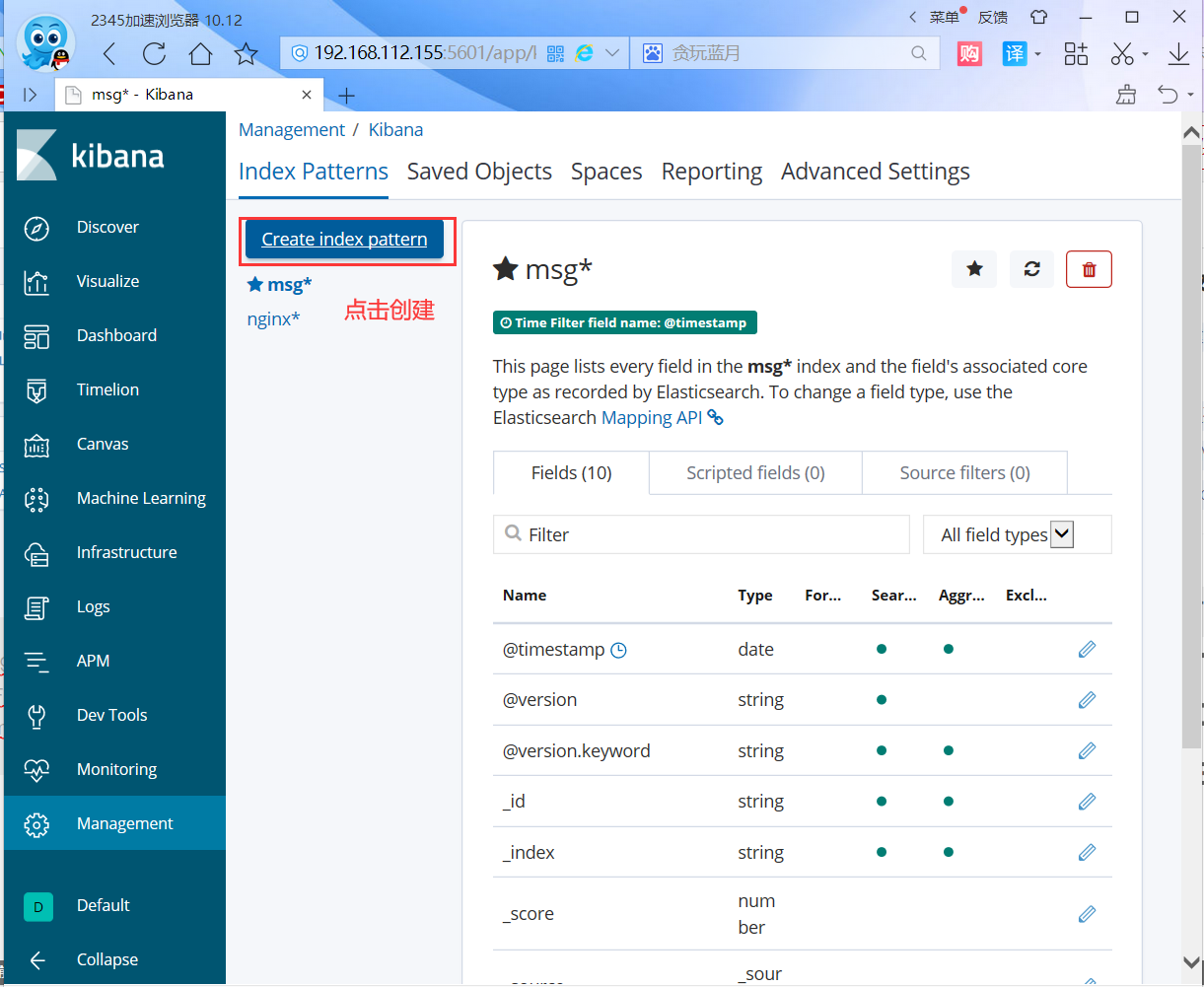This screenshot has width=1204, height=987.
Task: Open Discover compass icon in sidebar
Action: [x=36, y=228]
